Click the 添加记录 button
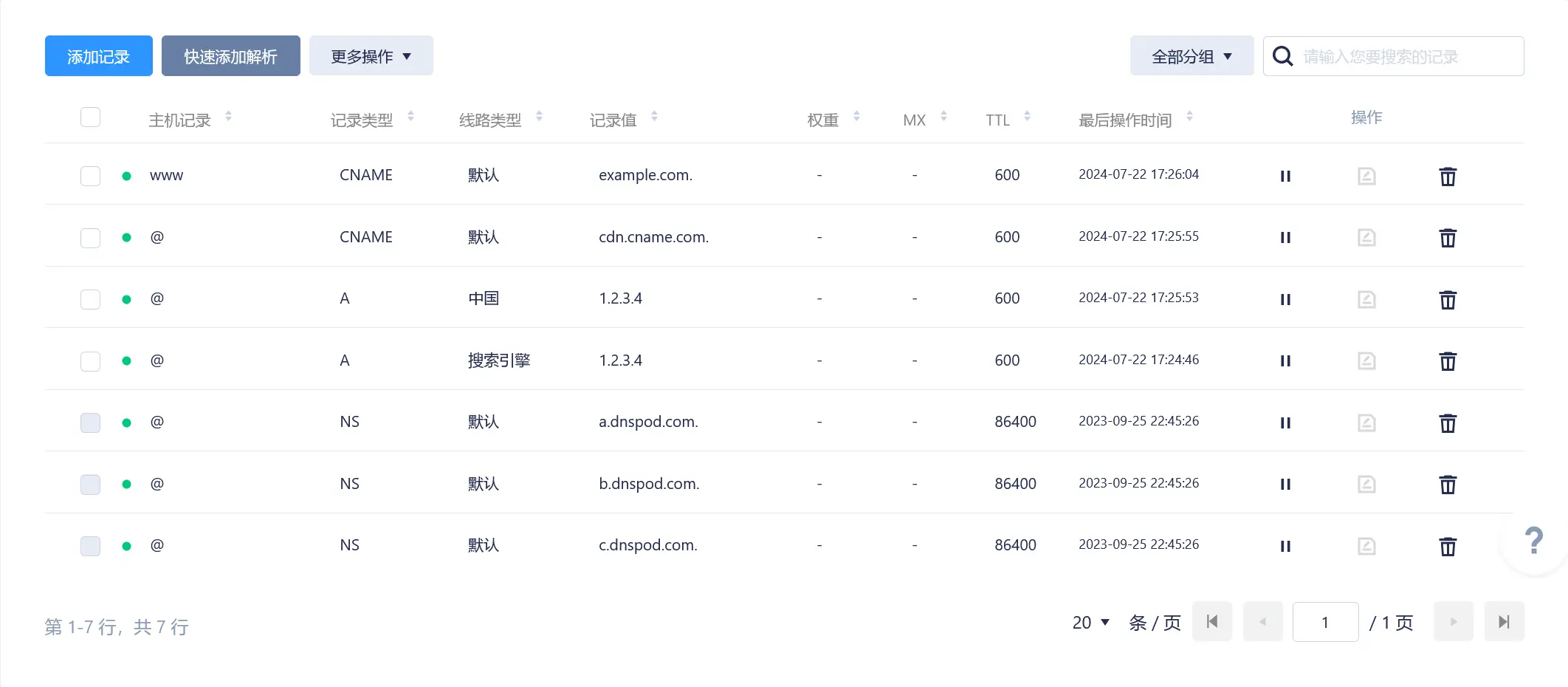 (x=99, y=56)
